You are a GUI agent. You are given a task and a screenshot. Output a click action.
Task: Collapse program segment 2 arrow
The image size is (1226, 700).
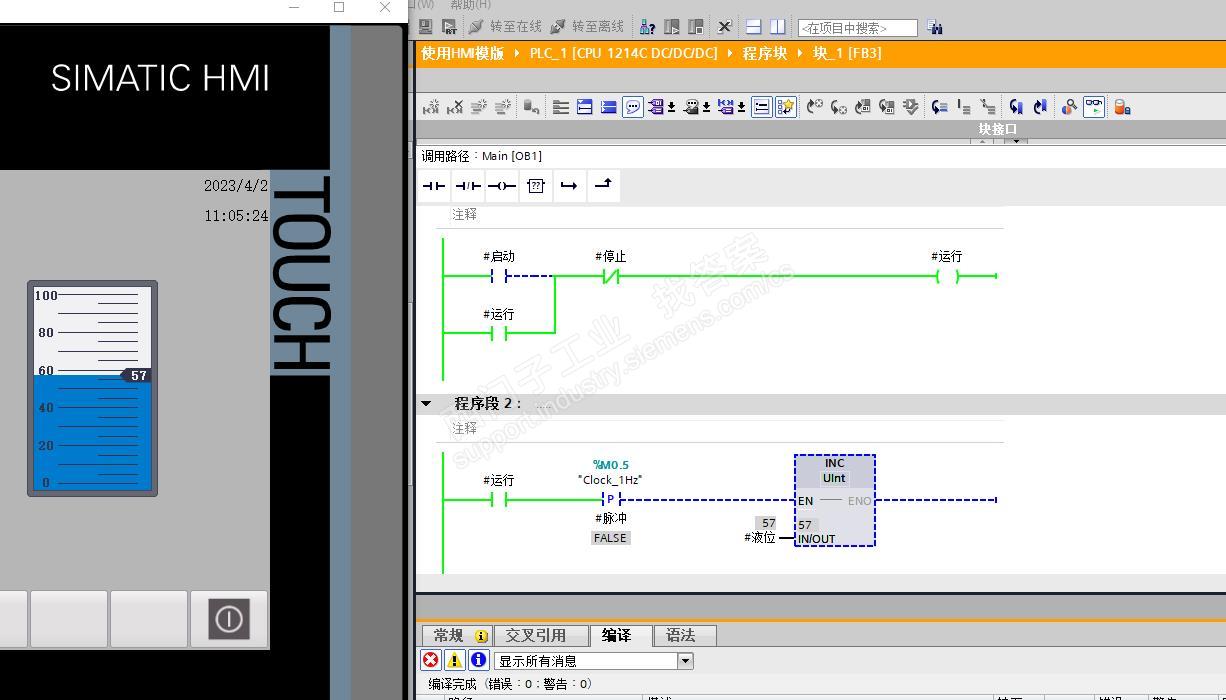427,403
